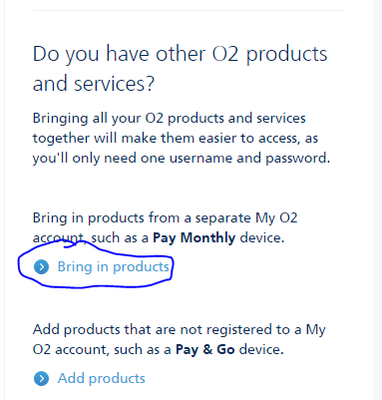Click the sentence "Bring in products from a separate"
The width and height of the screenshot is (382, 400).
click(165, 228)
